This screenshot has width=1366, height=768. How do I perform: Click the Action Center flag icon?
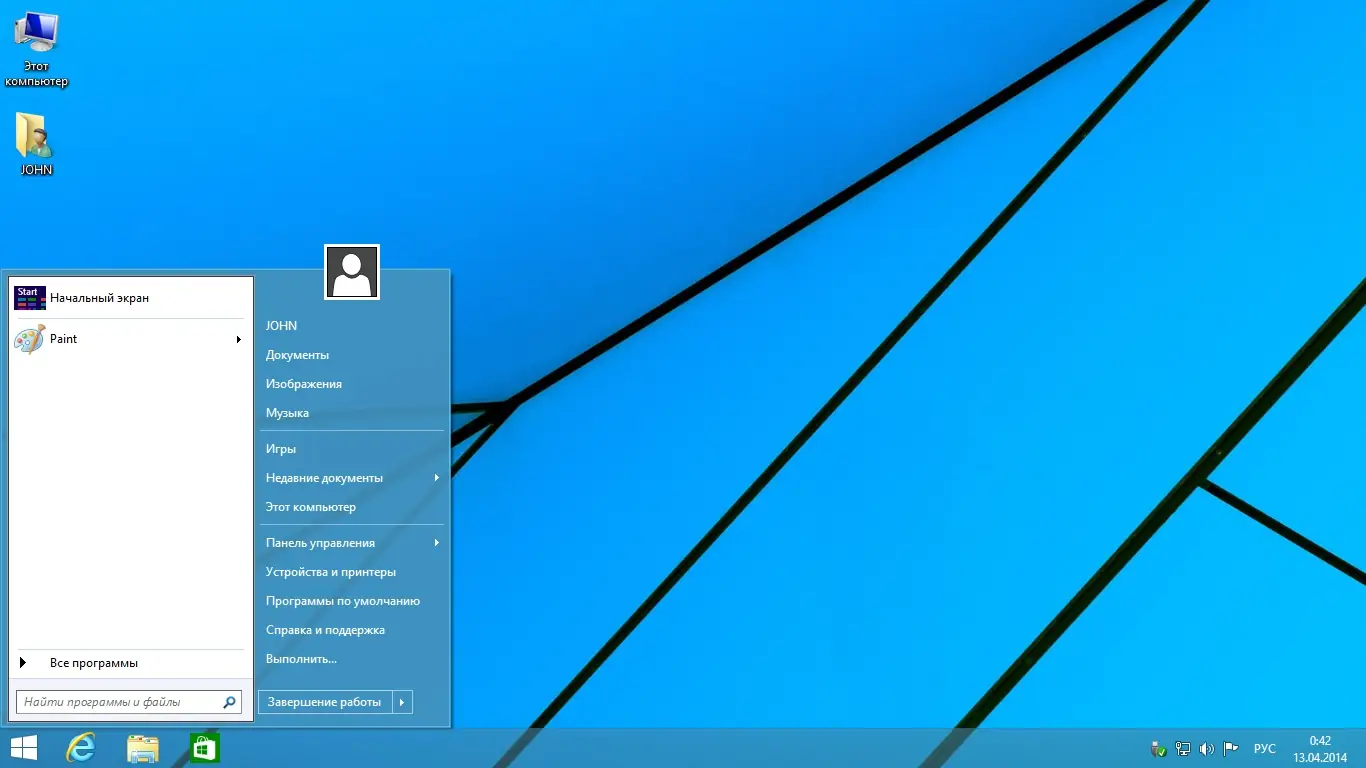point(1231,748)
